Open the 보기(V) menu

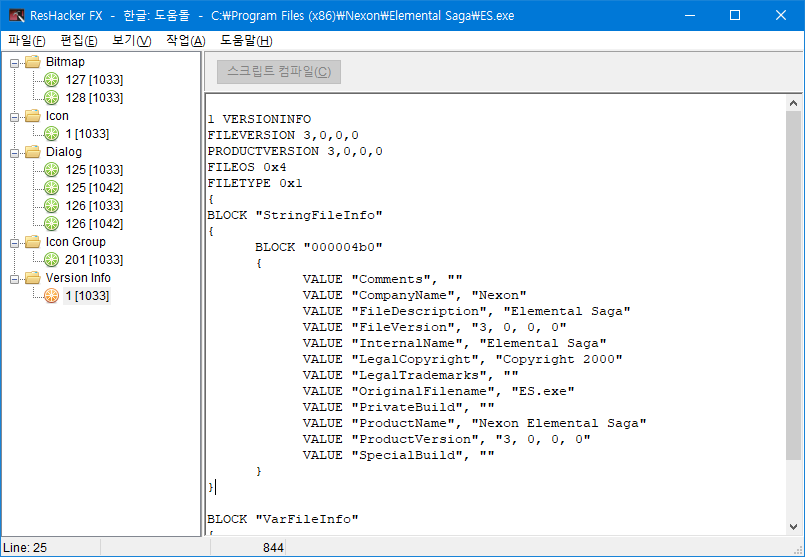coord(131,41)
